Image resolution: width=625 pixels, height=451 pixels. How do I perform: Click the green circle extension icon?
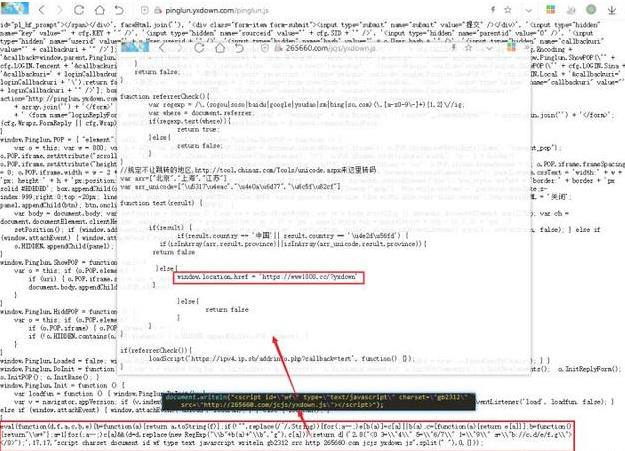click(x=591, y=10)
